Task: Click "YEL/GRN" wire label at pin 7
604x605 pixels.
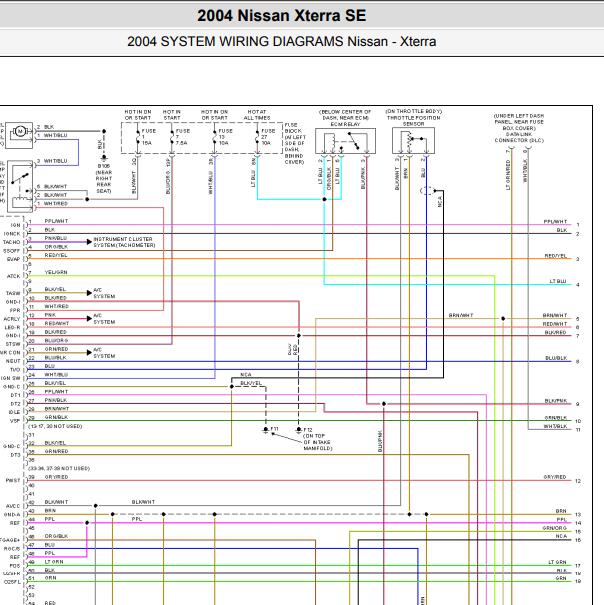Action: (x=56, y=272)
